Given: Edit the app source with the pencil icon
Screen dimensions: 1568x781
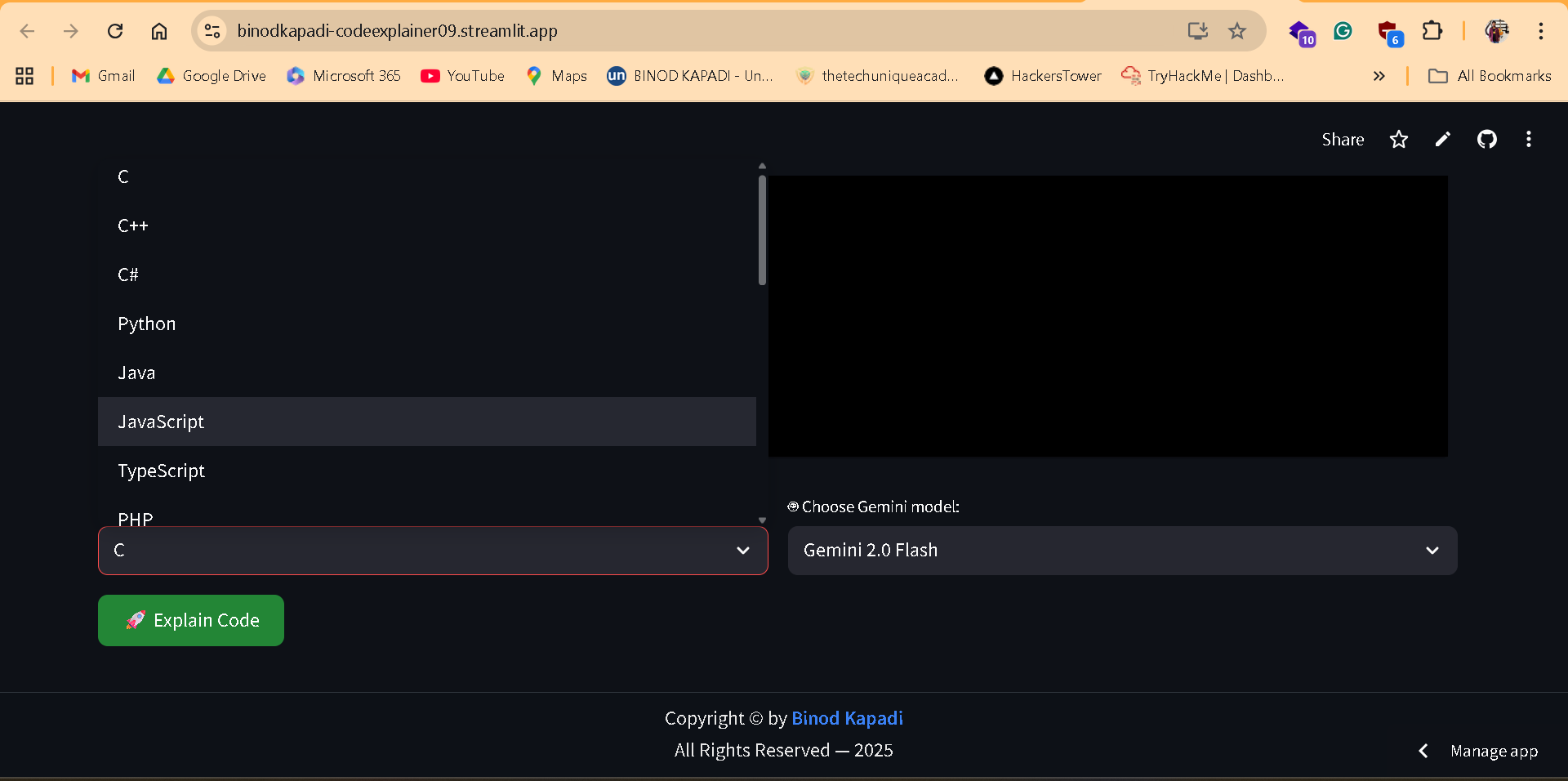Looking at the screenshot, I should click(x=1442, y=139).
